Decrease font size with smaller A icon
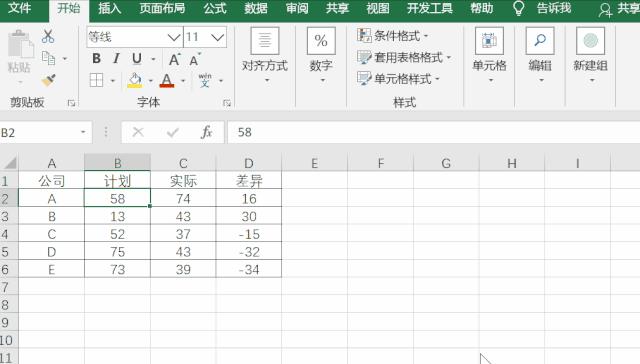 click(195, 60)
